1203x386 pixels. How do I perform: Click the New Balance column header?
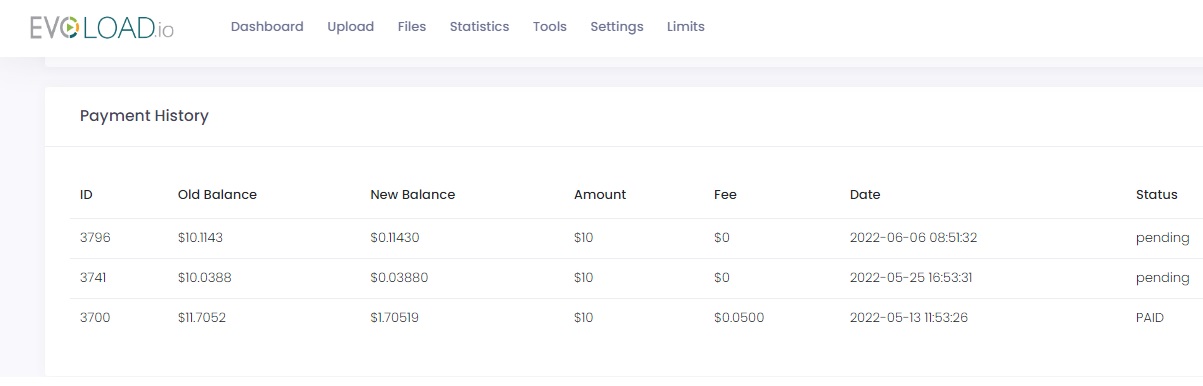pos(412,195)
